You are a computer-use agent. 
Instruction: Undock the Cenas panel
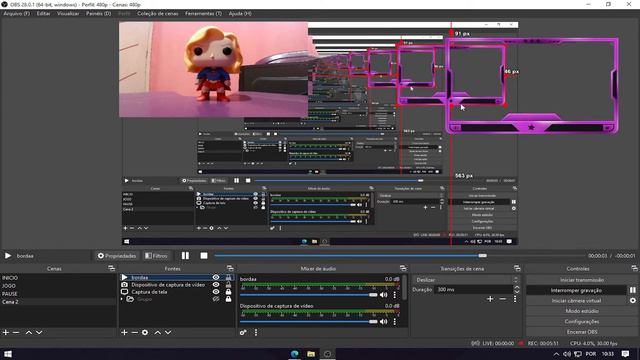click(x=111, y=268)
